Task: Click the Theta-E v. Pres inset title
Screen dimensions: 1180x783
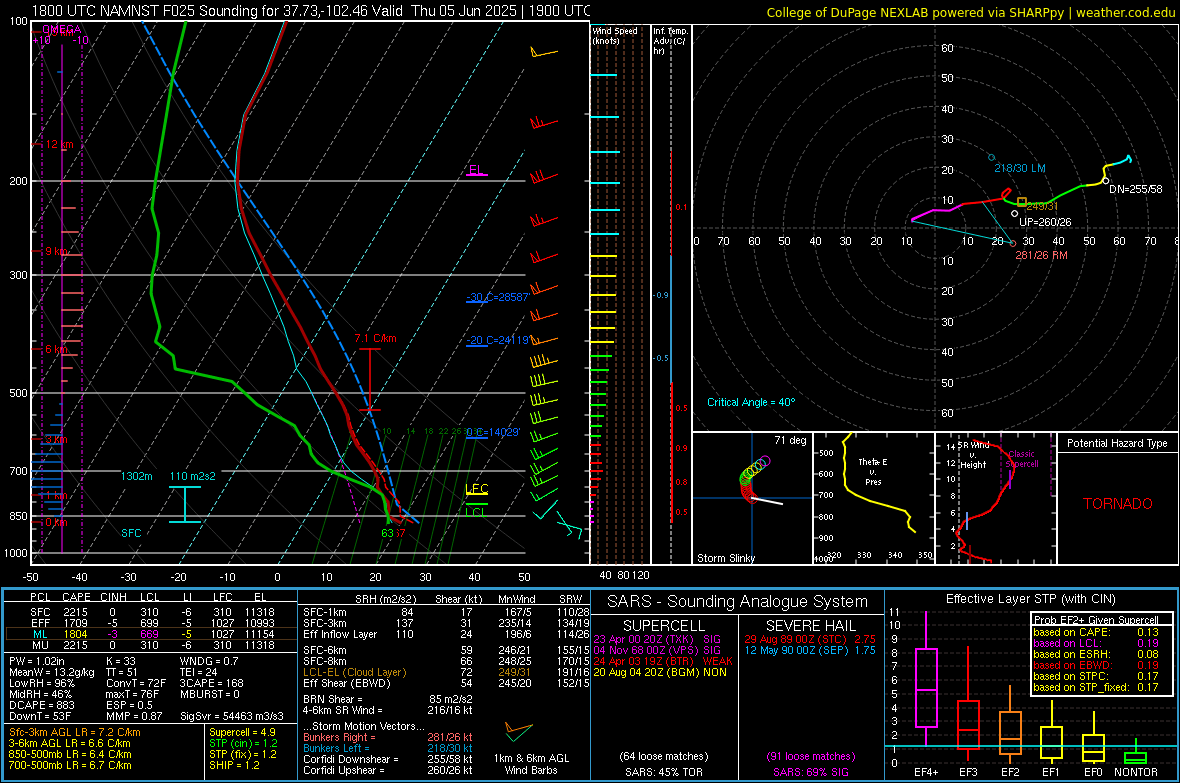Action: [873, 471]
